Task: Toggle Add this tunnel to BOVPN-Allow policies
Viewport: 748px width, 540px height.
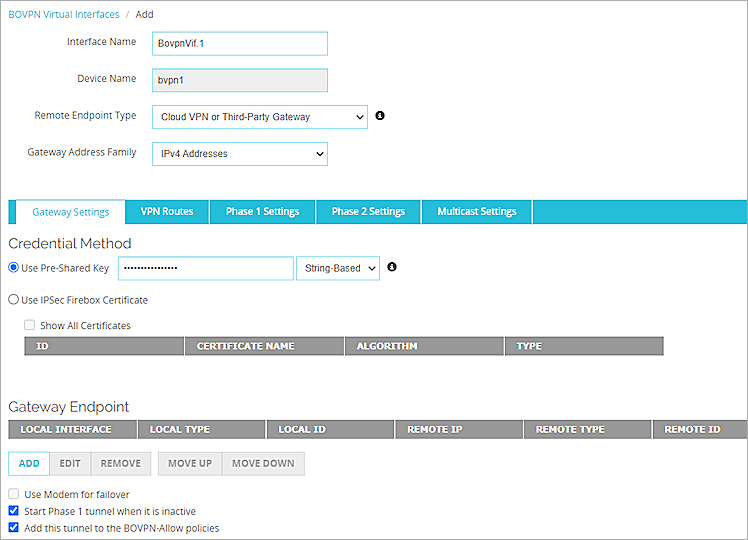Action: point(14,528)
